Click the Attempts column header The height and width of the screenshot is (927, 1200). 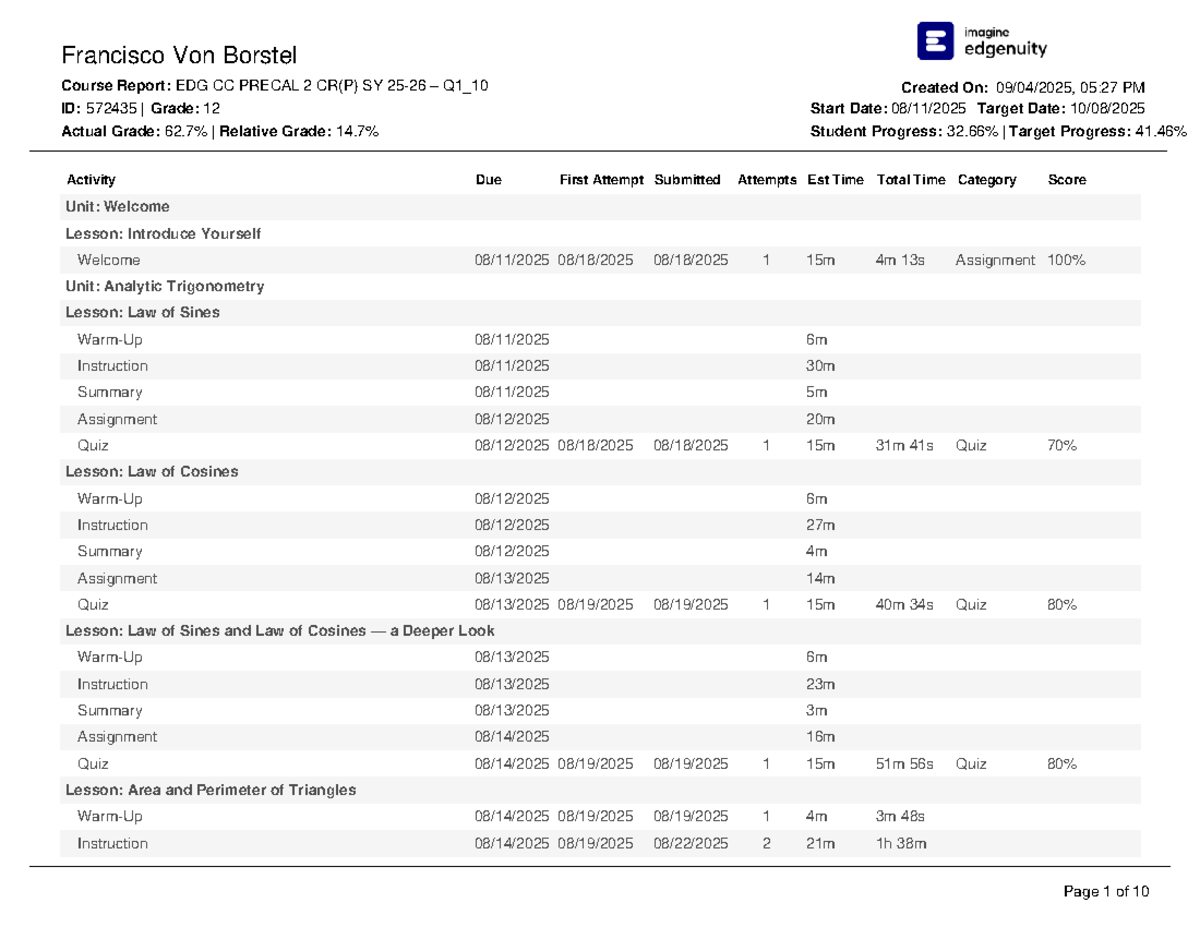(x=767, y=180)
